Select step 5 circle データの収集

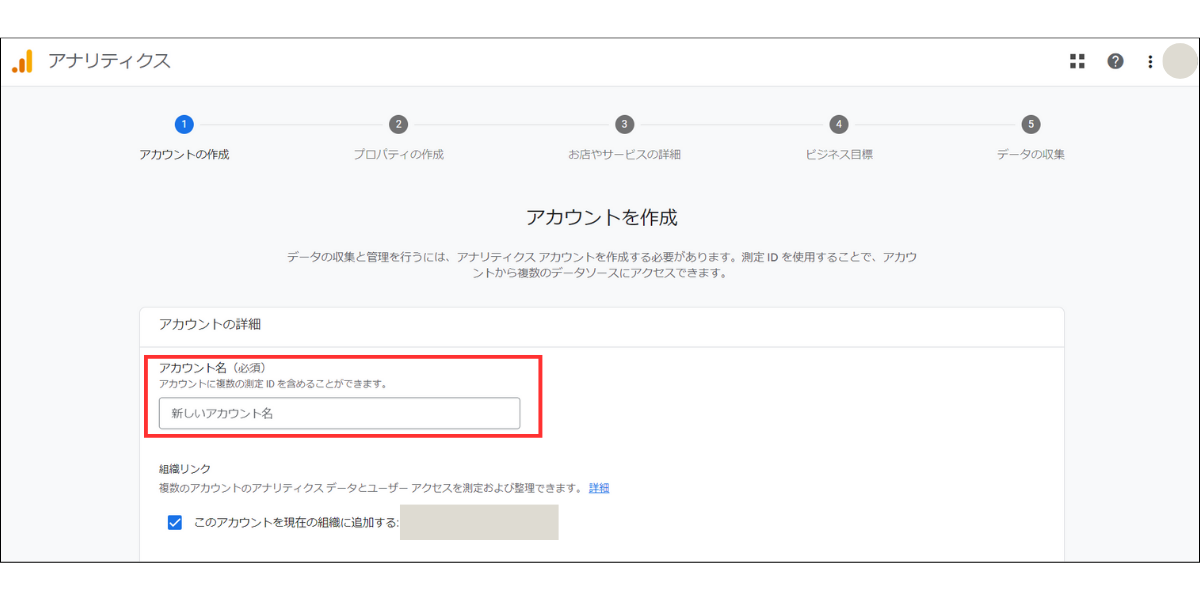[1030, 124]
